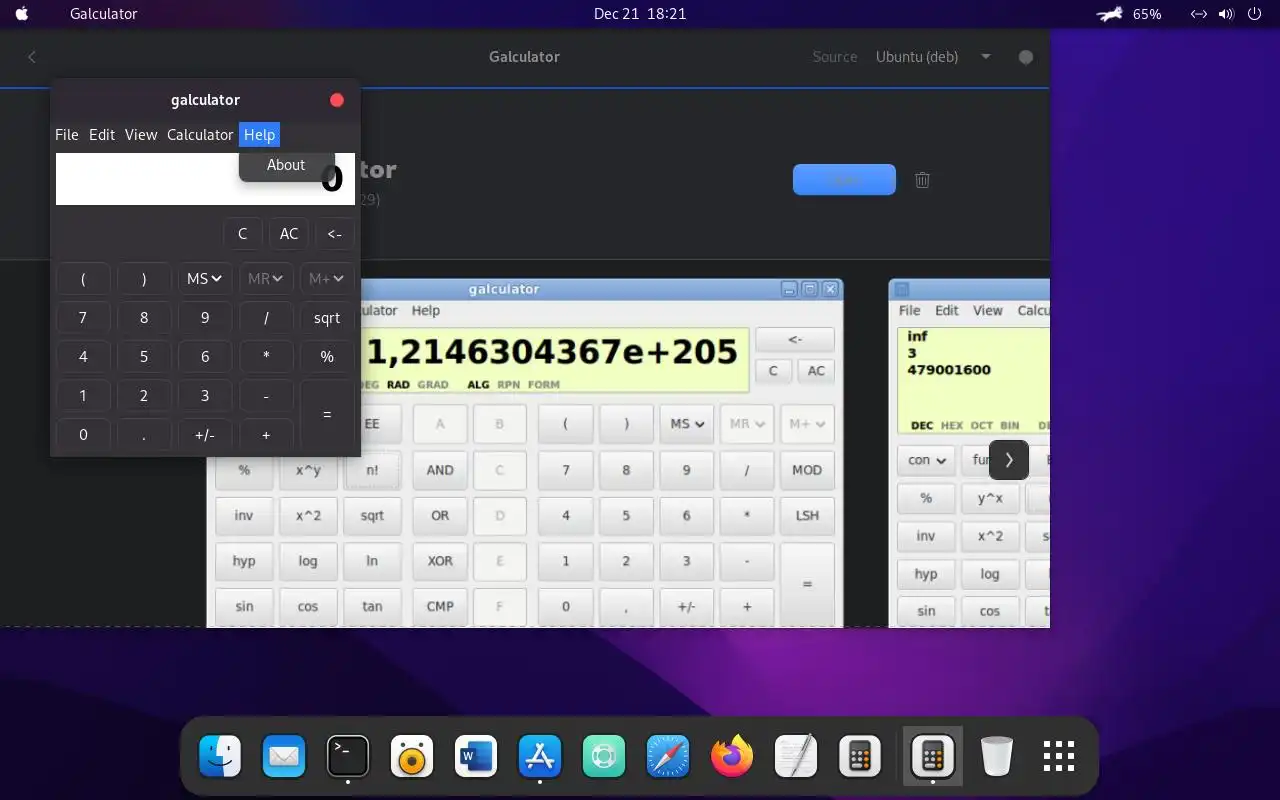Open the Source dropdown showing Ubuntu (deb)

click(933, 57)
